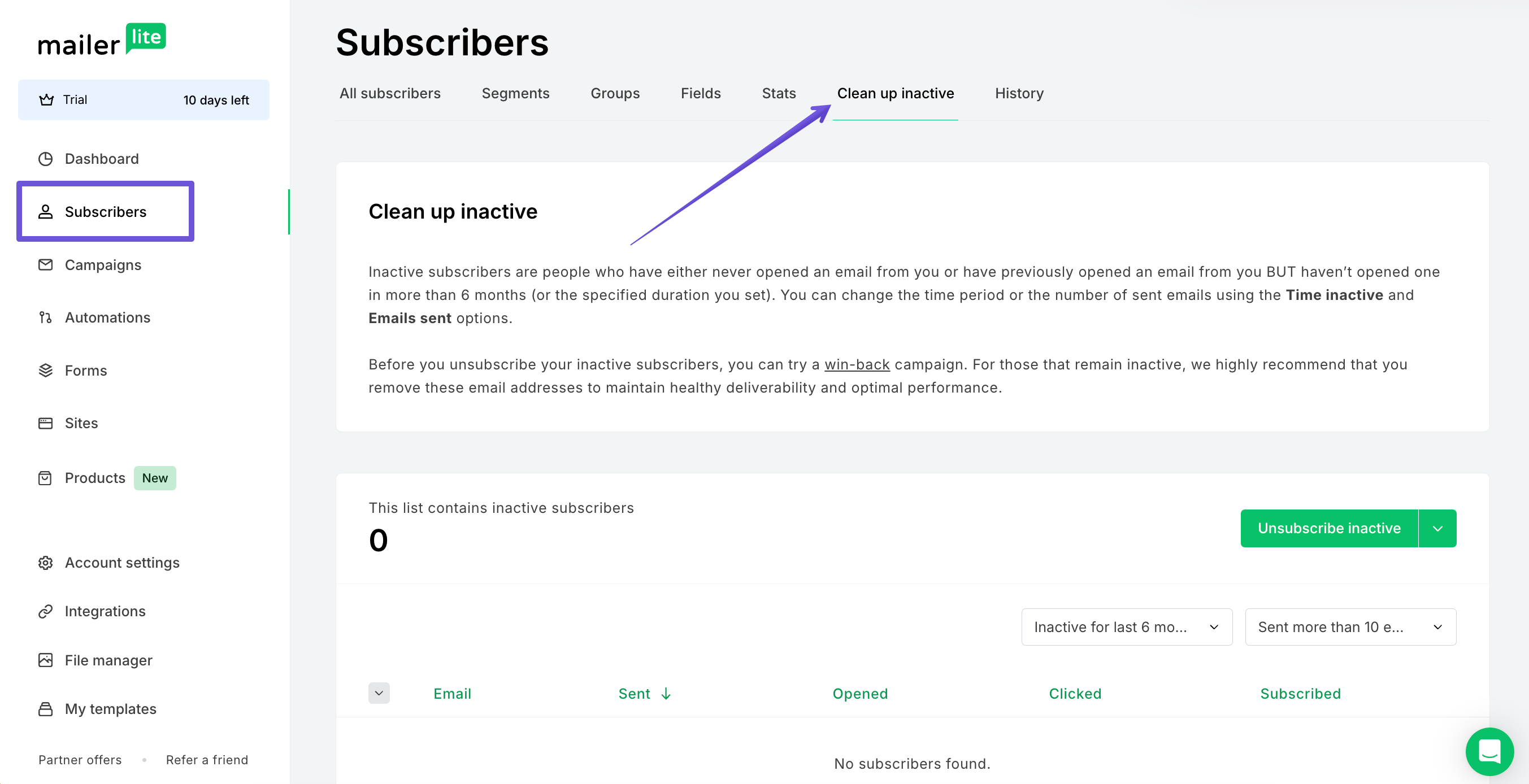Click the Integrations link icon
Screen dimensions: 1529x784
click(x=46, y=611)
